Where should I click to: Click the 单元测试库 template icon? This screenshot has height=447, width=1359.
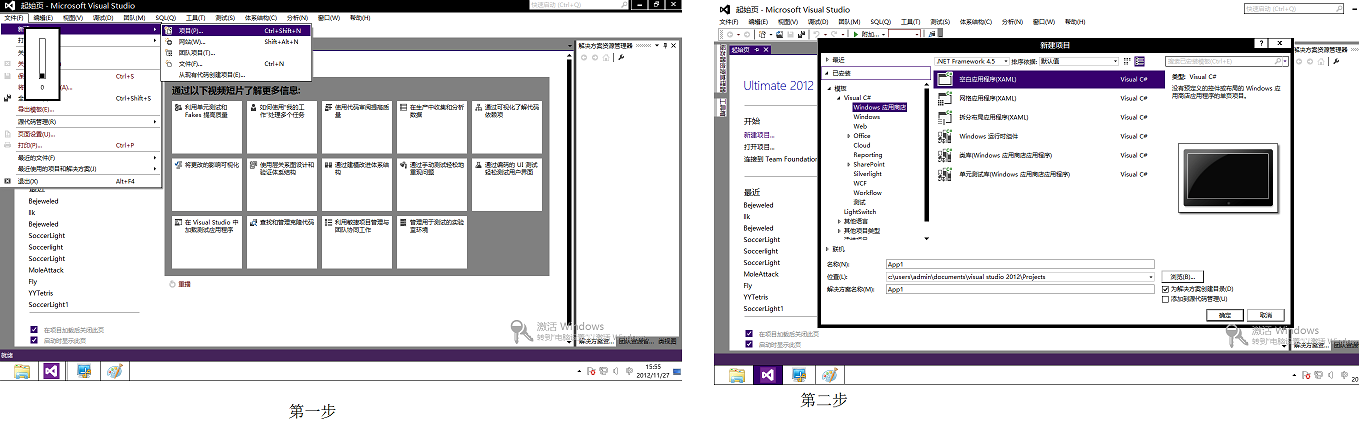click(x=945, y=174)
